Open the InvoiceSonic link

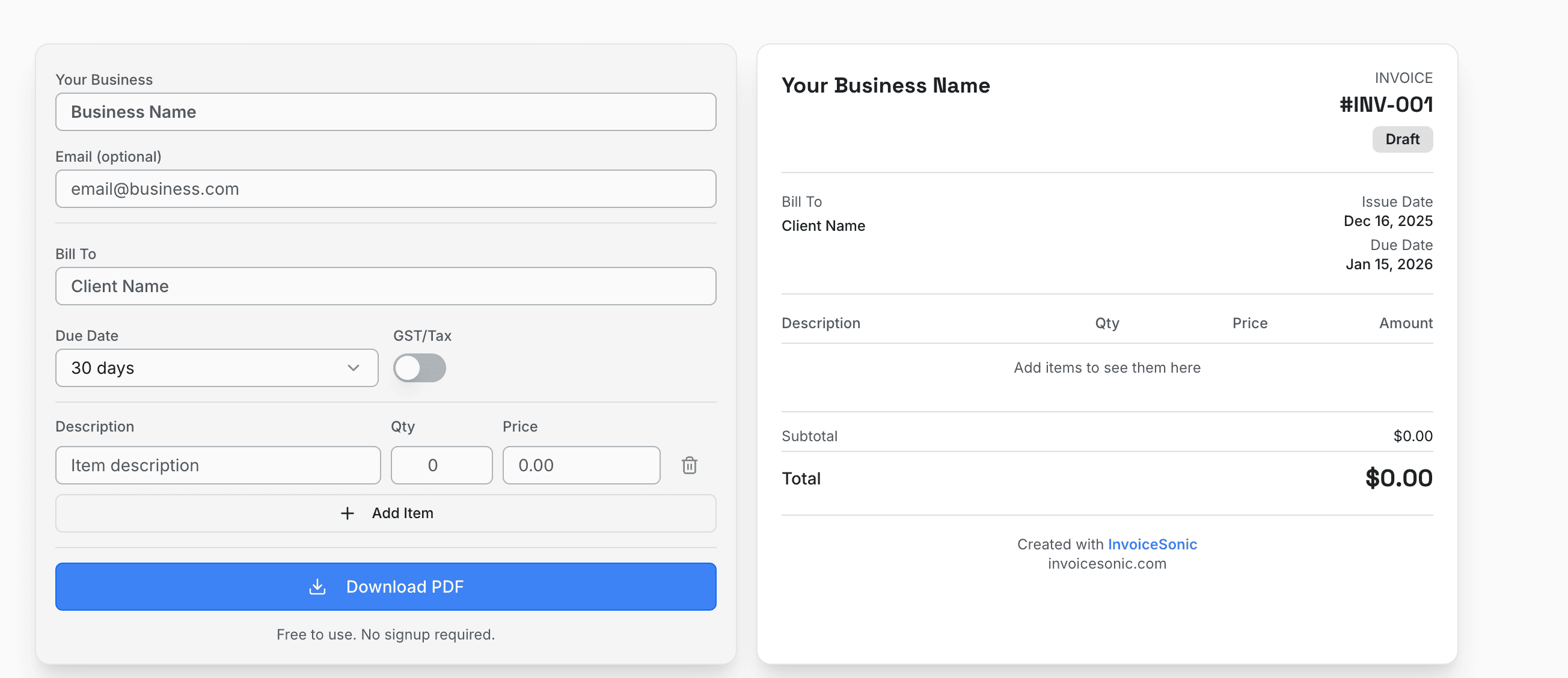[x=1153, y=544]
